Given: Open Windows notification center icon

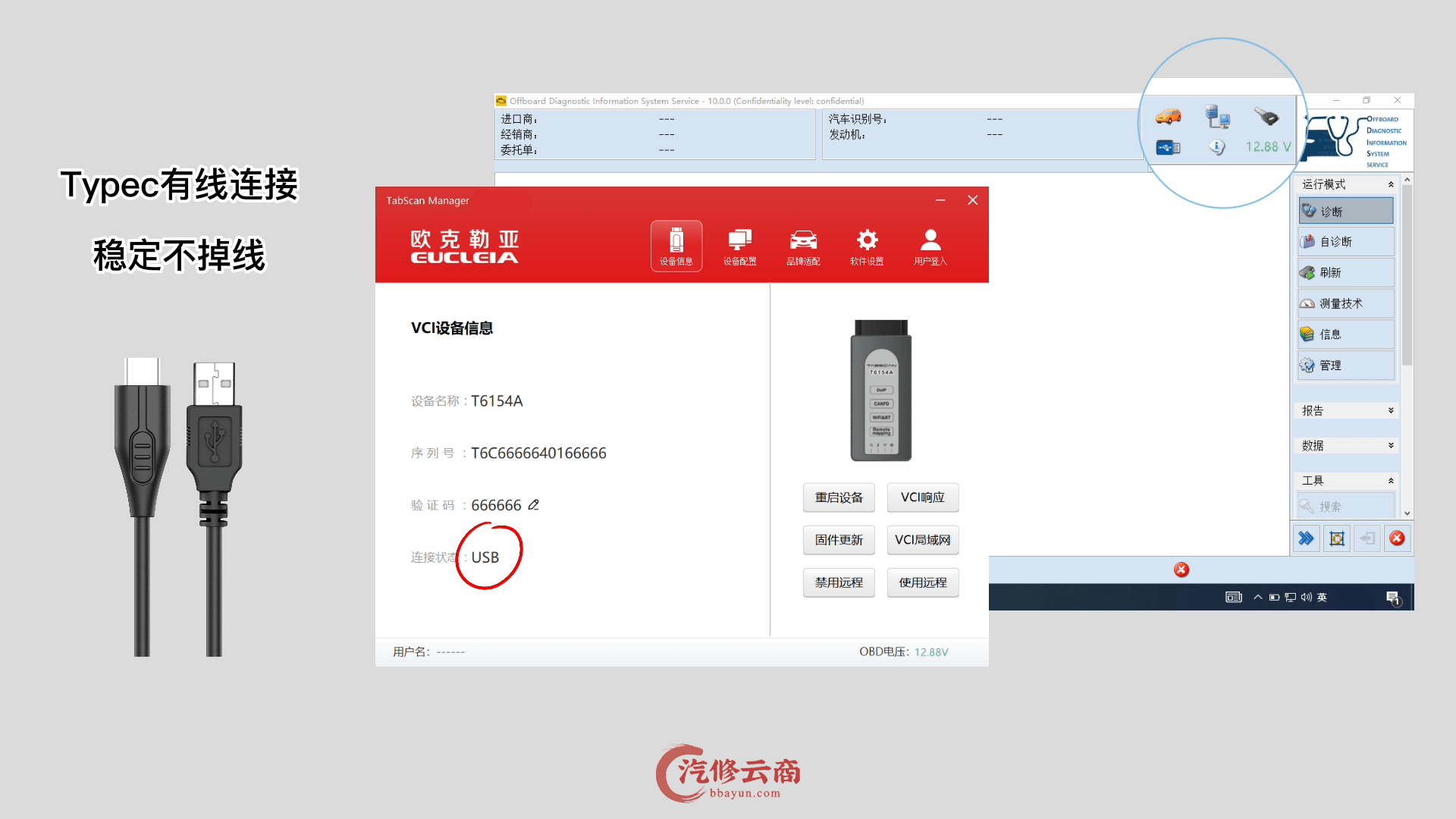Looking at the screenshot, I should click(1393, 598).
